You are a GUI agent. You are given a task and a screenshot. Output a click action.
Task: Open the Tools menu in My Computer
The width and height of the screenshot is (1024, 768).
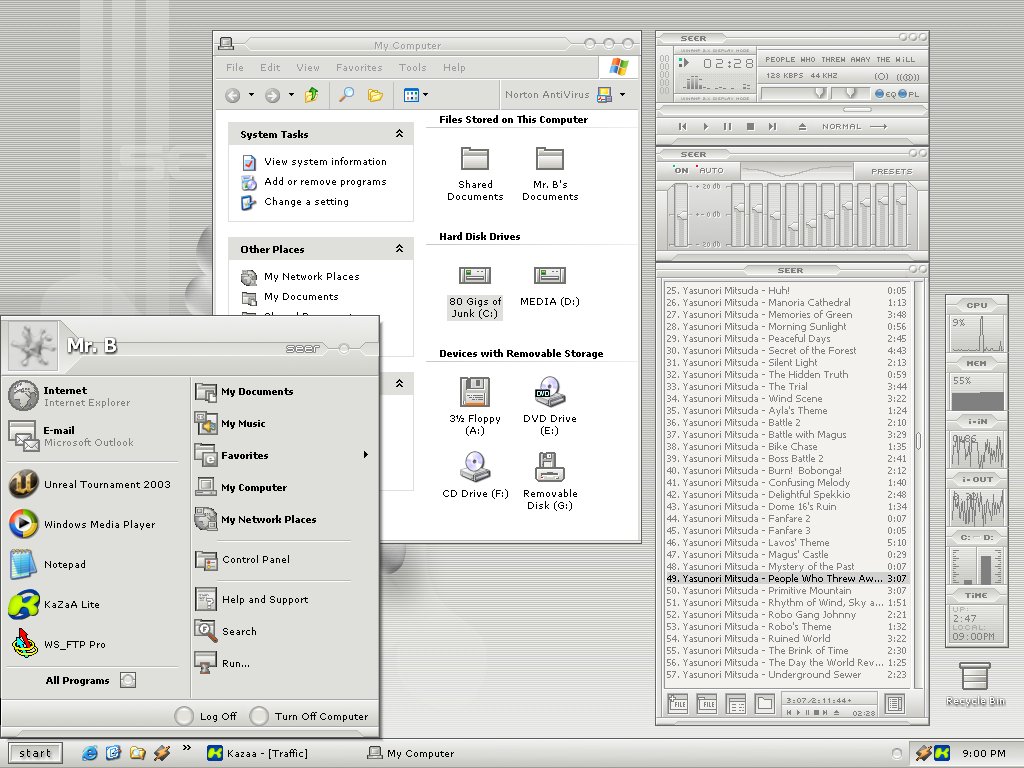point(412,68)
